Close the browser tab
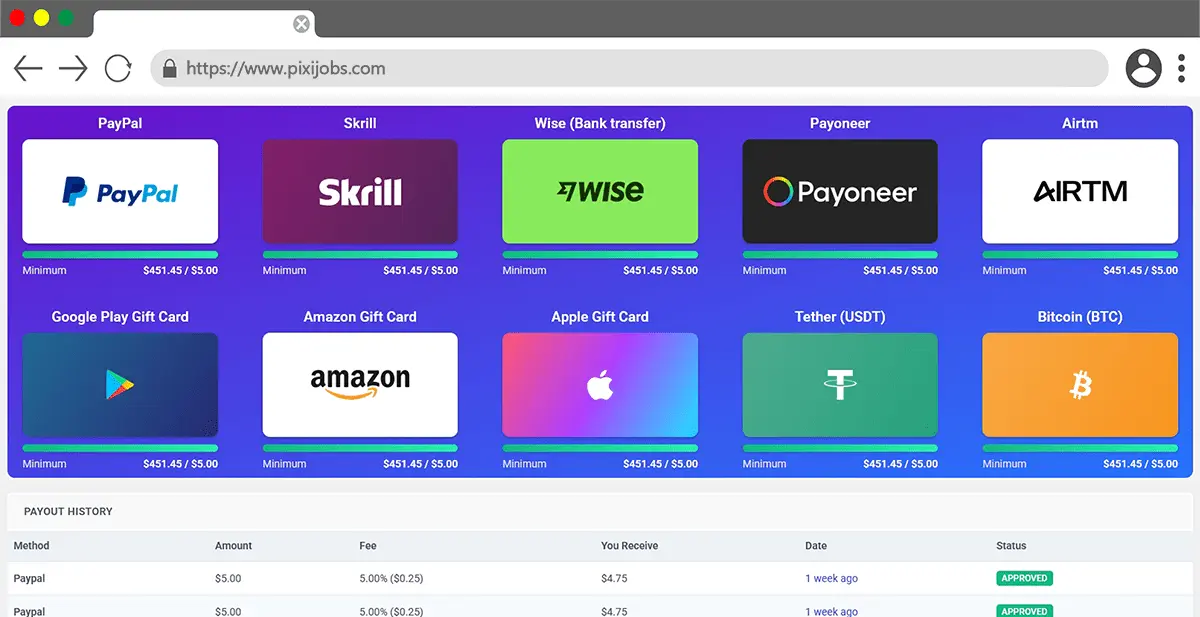 (x=301, y=24)
